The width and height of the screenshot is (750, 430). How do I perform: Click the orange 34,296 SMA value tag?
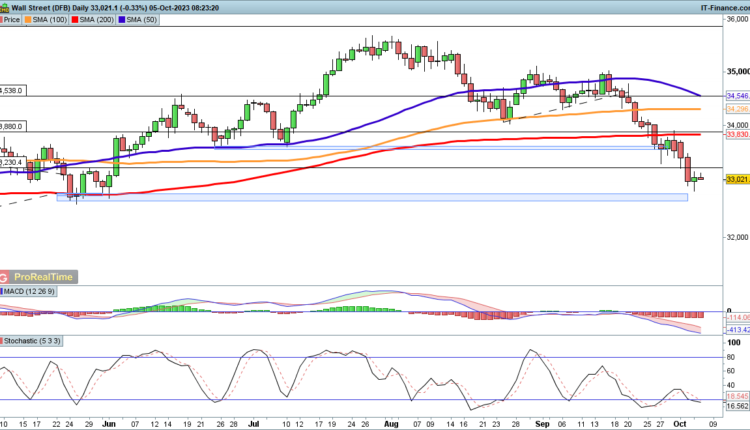coord(736,108)
